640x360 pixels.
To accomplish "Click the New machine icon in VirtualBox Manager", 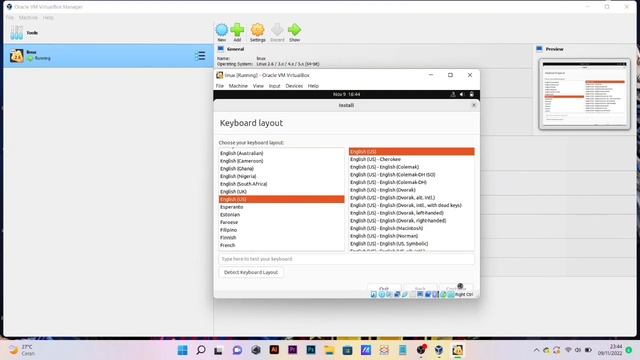I will click(x=222, y=30).
